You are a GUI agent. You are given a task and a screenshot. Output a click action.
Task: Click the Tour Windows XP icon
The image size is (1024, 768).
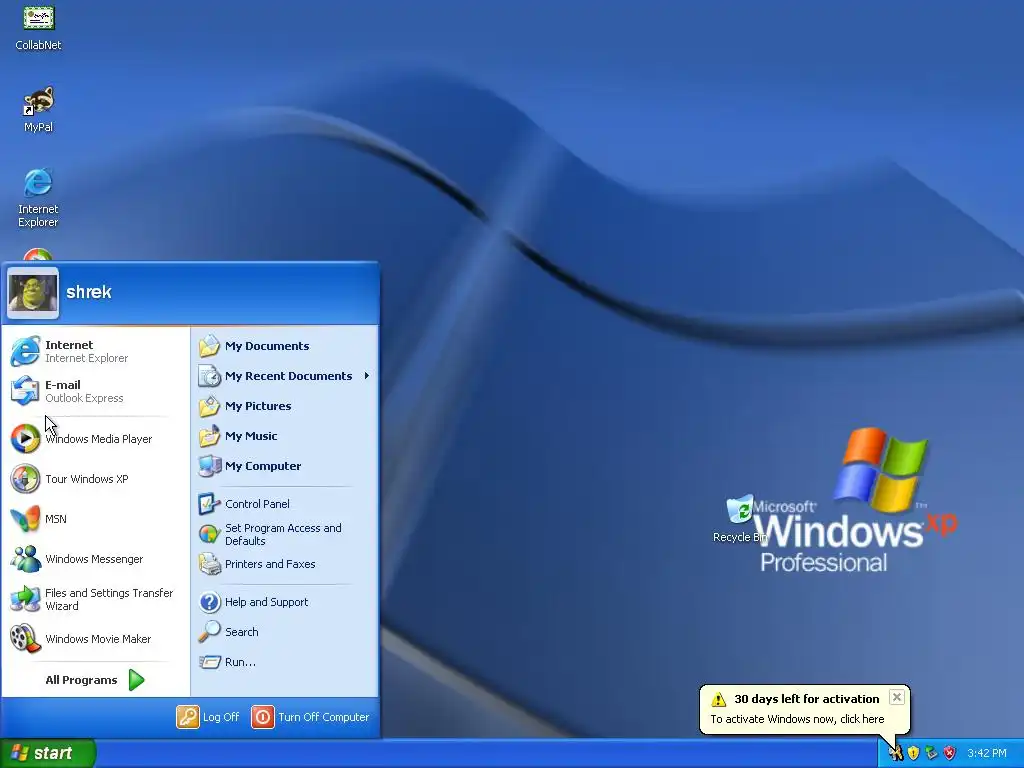(x=25, y=479)
